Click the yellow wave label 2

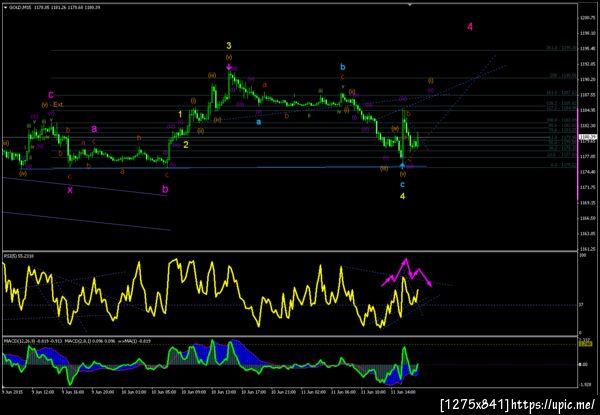pyautogui.click(x=186, y=145)
